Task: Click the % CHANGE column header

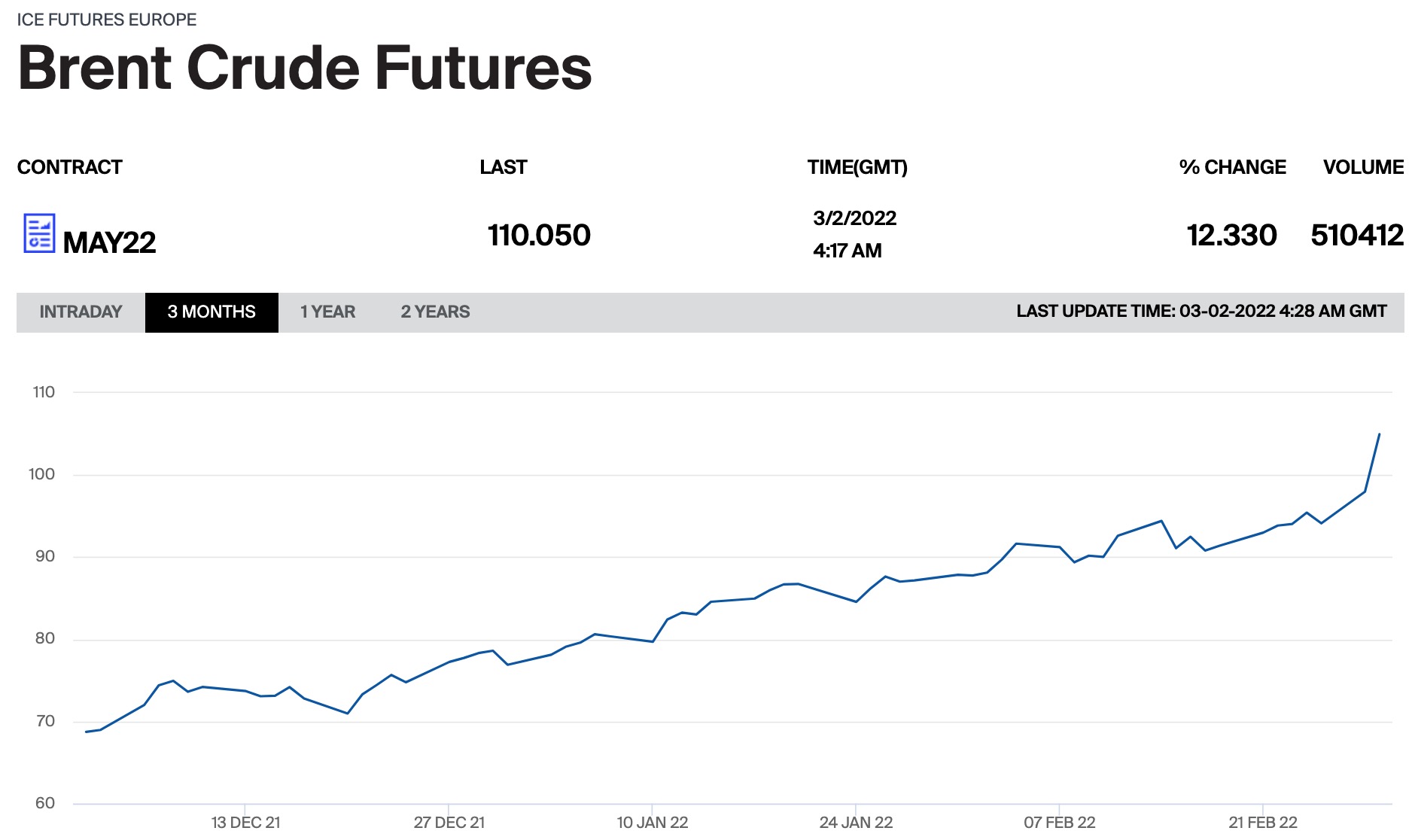Action: pyautogui.click(x=1232, y=167)
